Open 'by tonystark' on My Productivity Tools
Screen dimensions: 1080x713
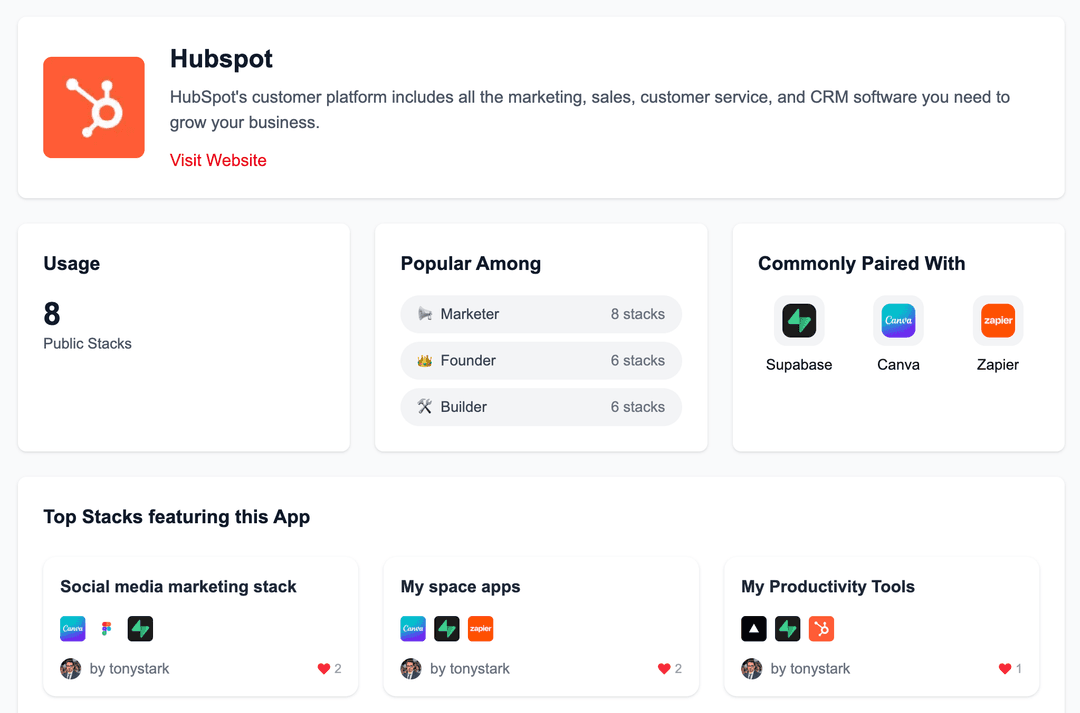click(x=810, y=668)
